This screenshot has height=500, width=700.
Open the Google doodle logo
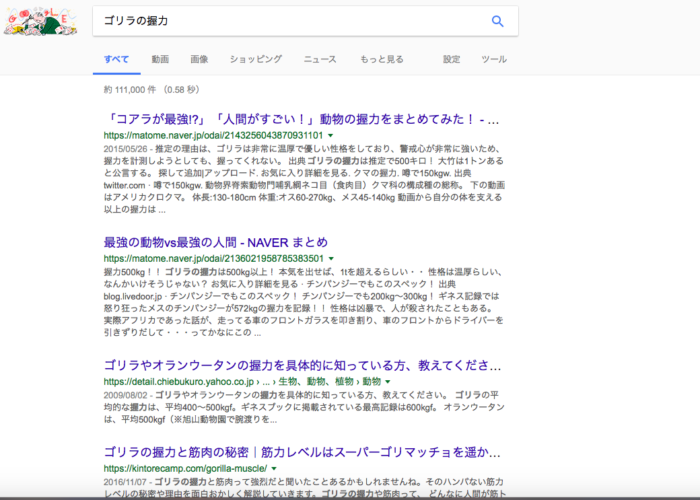[40, 21]
